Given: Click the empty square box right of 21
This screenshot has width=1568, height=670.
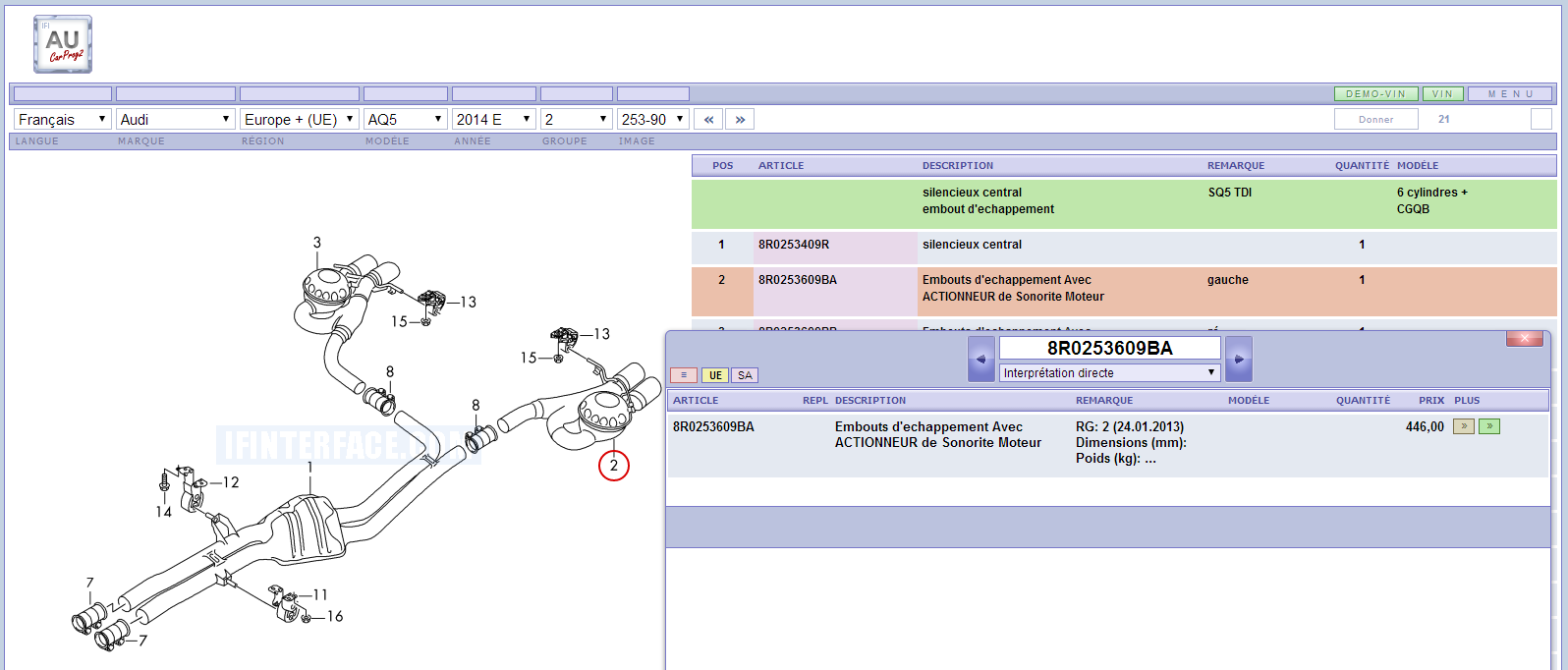Looking at the screenshot, I should (1540, 119).
